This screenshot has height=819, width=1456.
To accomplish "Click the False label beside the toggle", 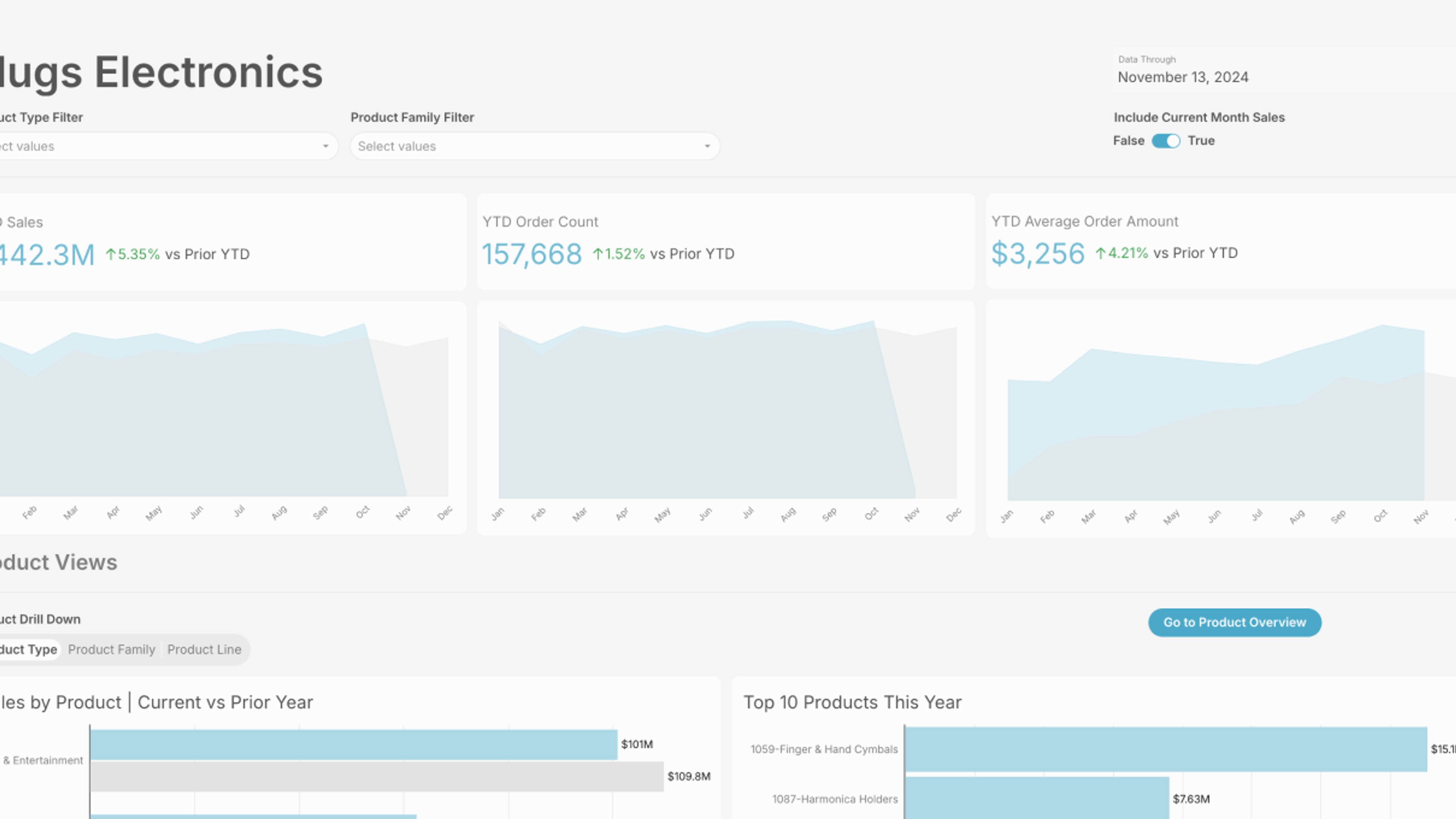I will [x=1129, y=141].
